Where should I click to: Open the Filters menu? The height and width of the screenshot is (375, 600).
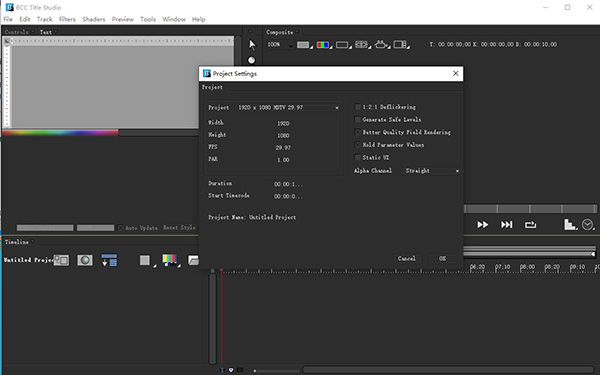click(x=67, y=19)
